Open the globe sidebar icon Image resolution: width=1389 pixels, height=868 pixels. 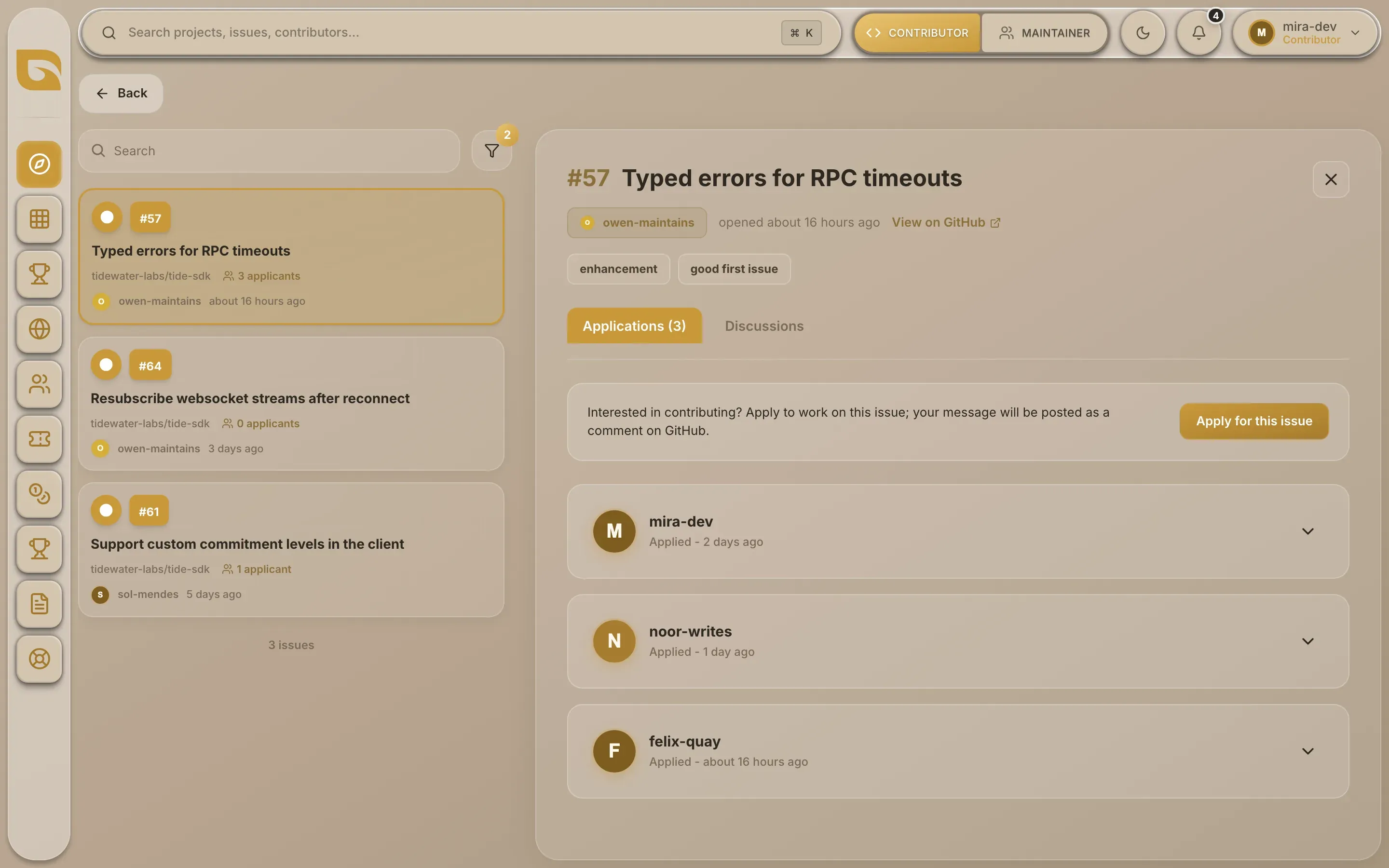coord(39,329)
